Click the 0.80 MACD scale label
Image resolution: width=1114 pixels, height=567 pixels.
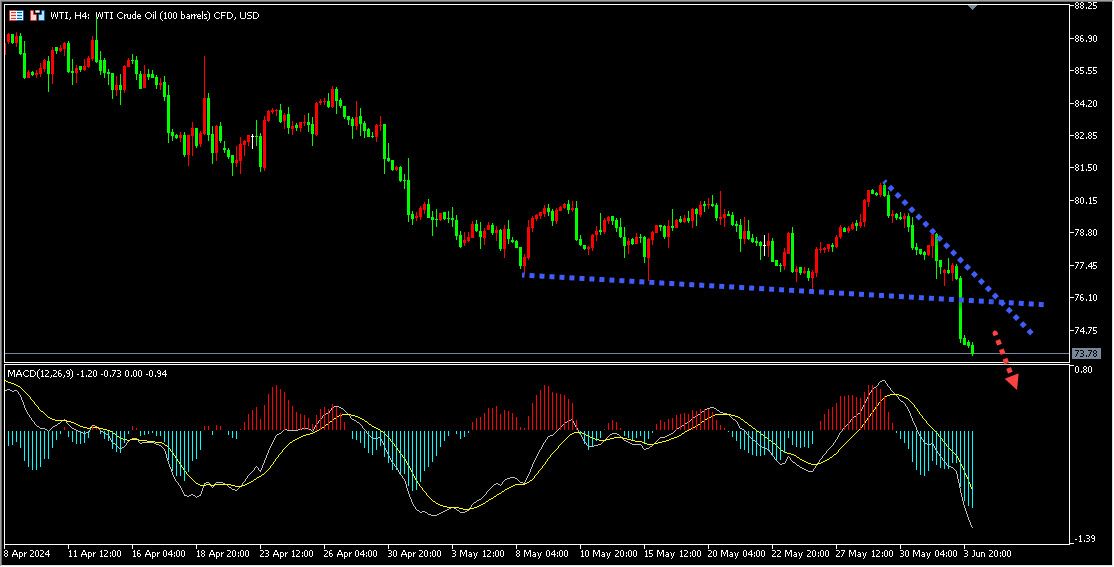click(x=1082, y=370)
